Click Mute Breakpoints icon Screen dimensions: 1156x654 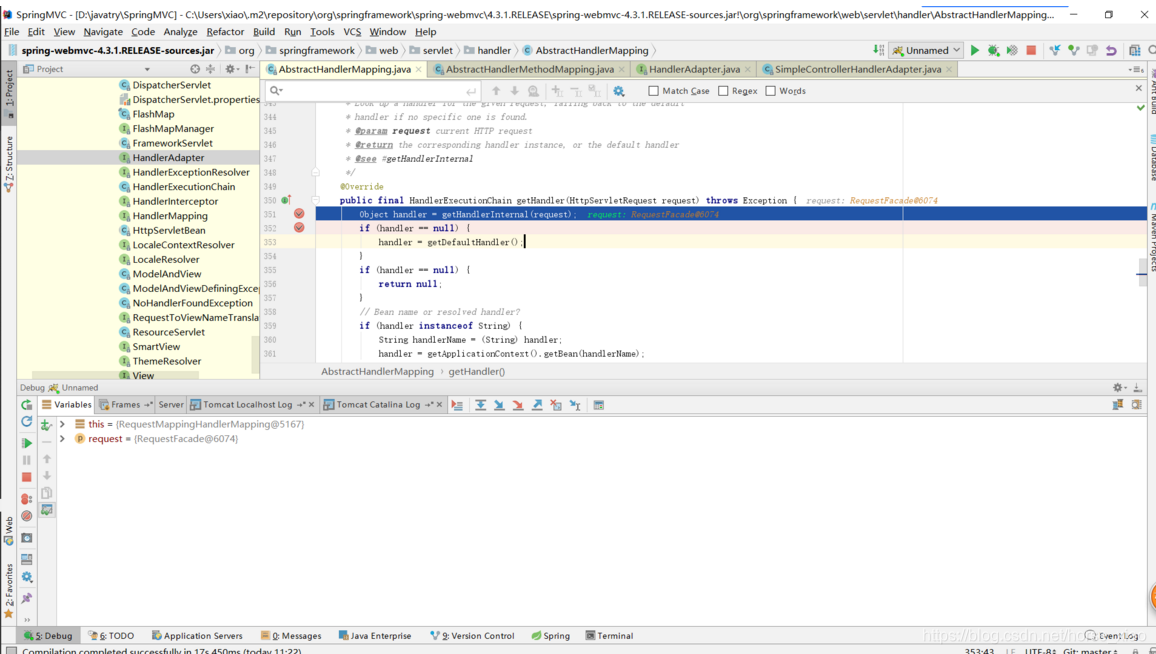(27, 516)
